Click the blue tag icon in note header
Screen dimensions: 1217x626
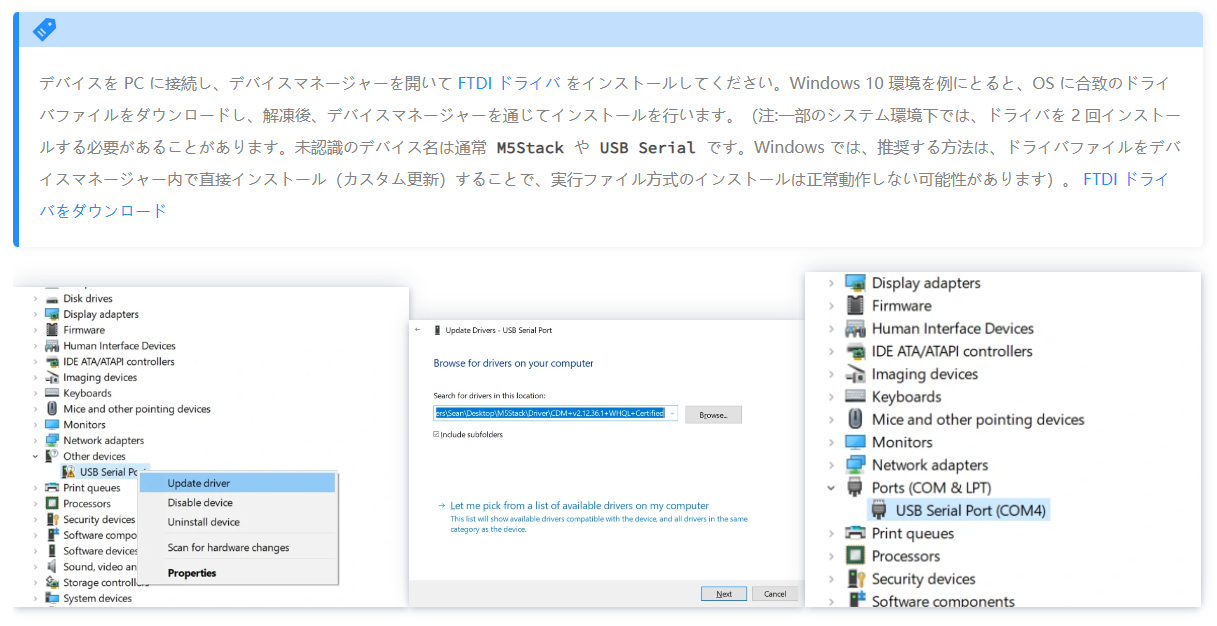[44, 30]
